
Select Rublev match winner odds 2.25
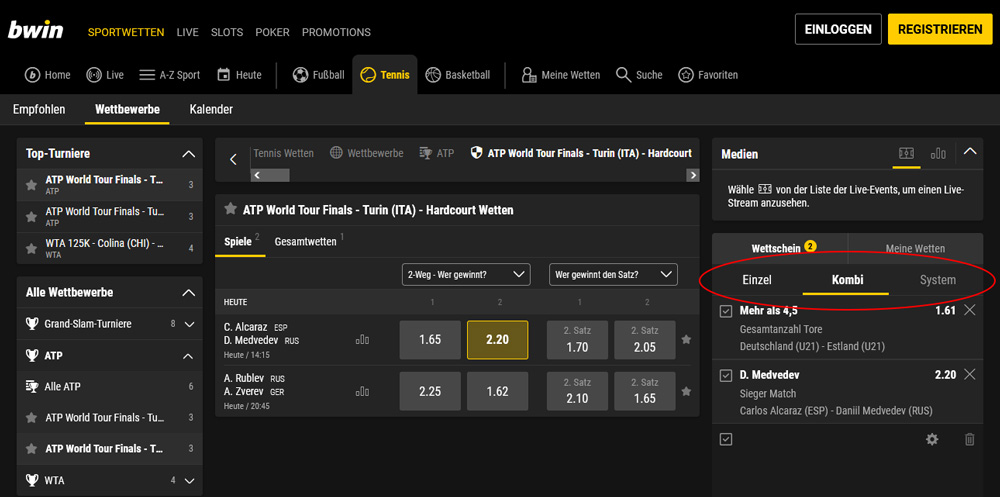[430, 391]
